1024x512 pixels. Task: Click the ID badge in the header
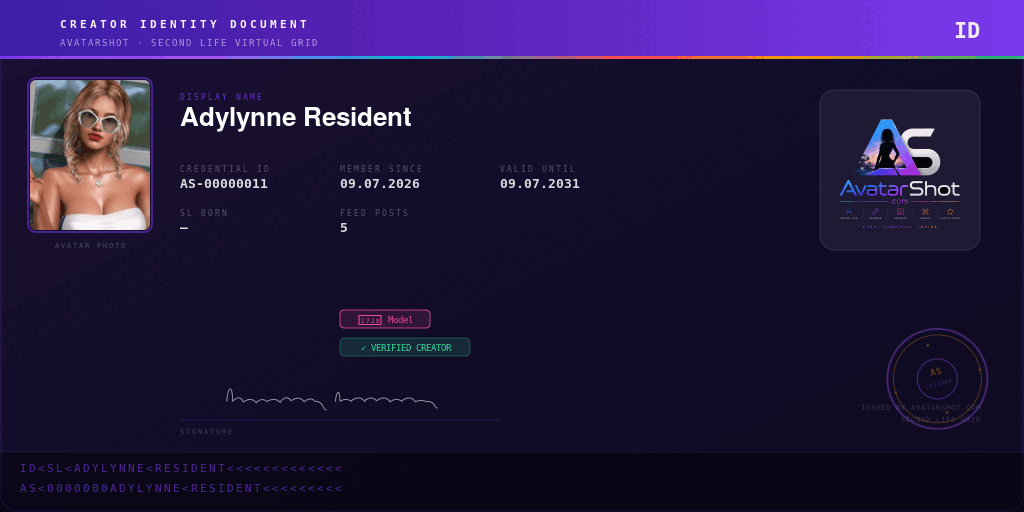(x=967, y=30)
